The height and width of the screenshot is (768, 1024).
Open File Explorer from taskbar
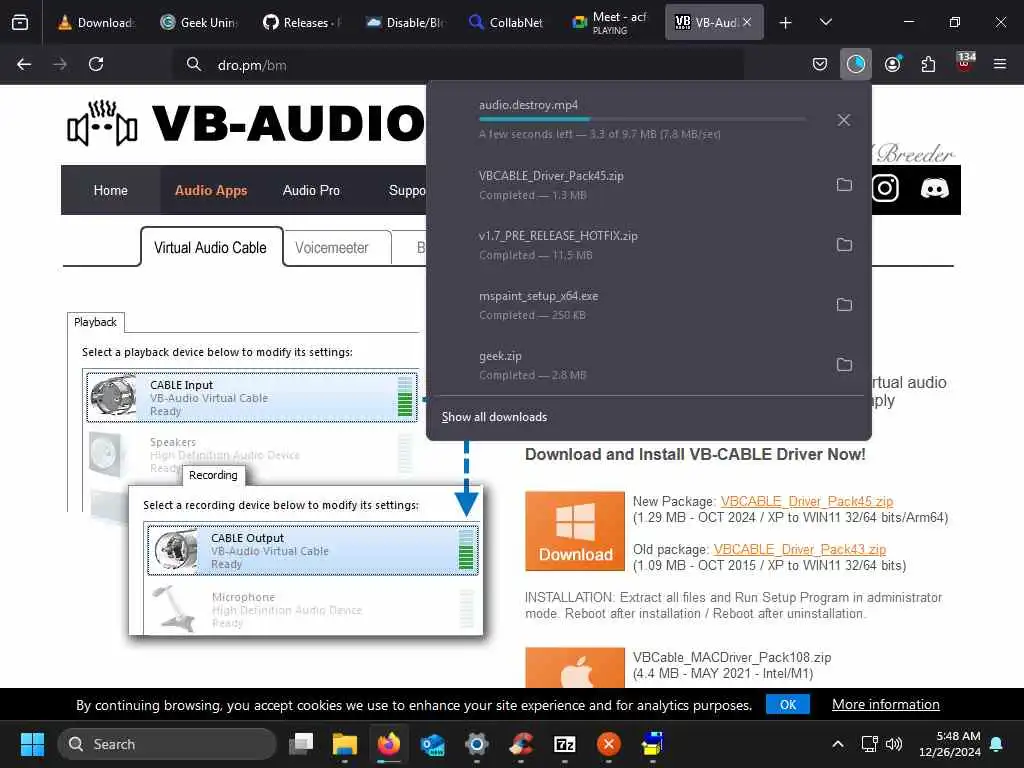pyautogui.click(x=345, y=744)
